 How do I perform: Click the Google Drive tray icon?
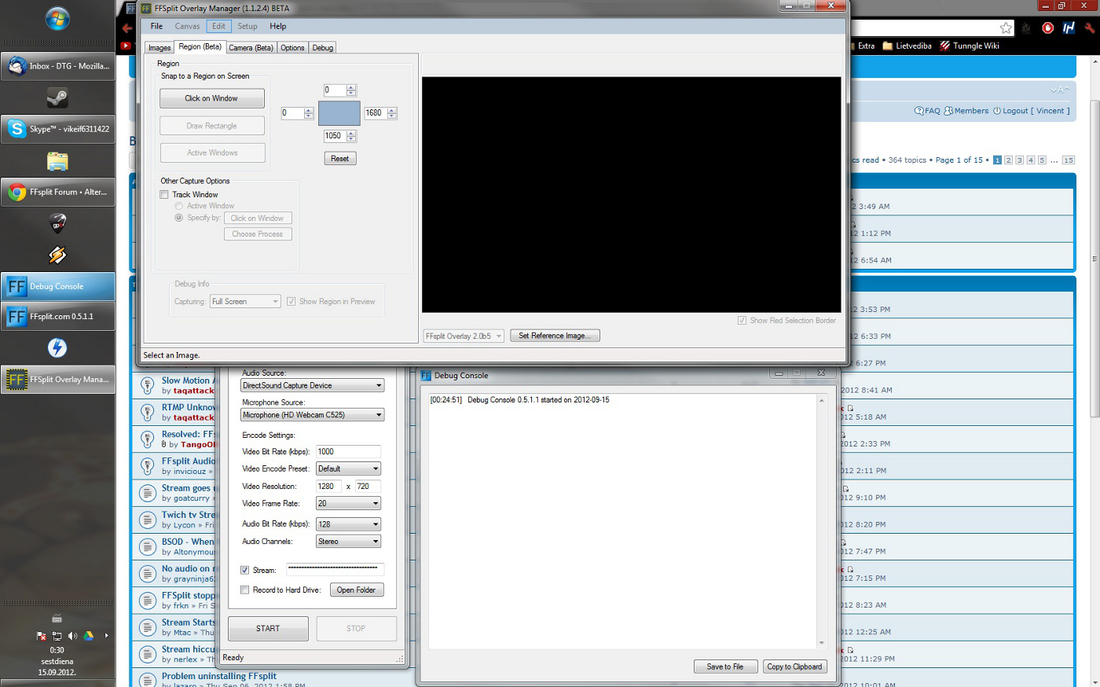pyautogui.click(x=88, y=636)
